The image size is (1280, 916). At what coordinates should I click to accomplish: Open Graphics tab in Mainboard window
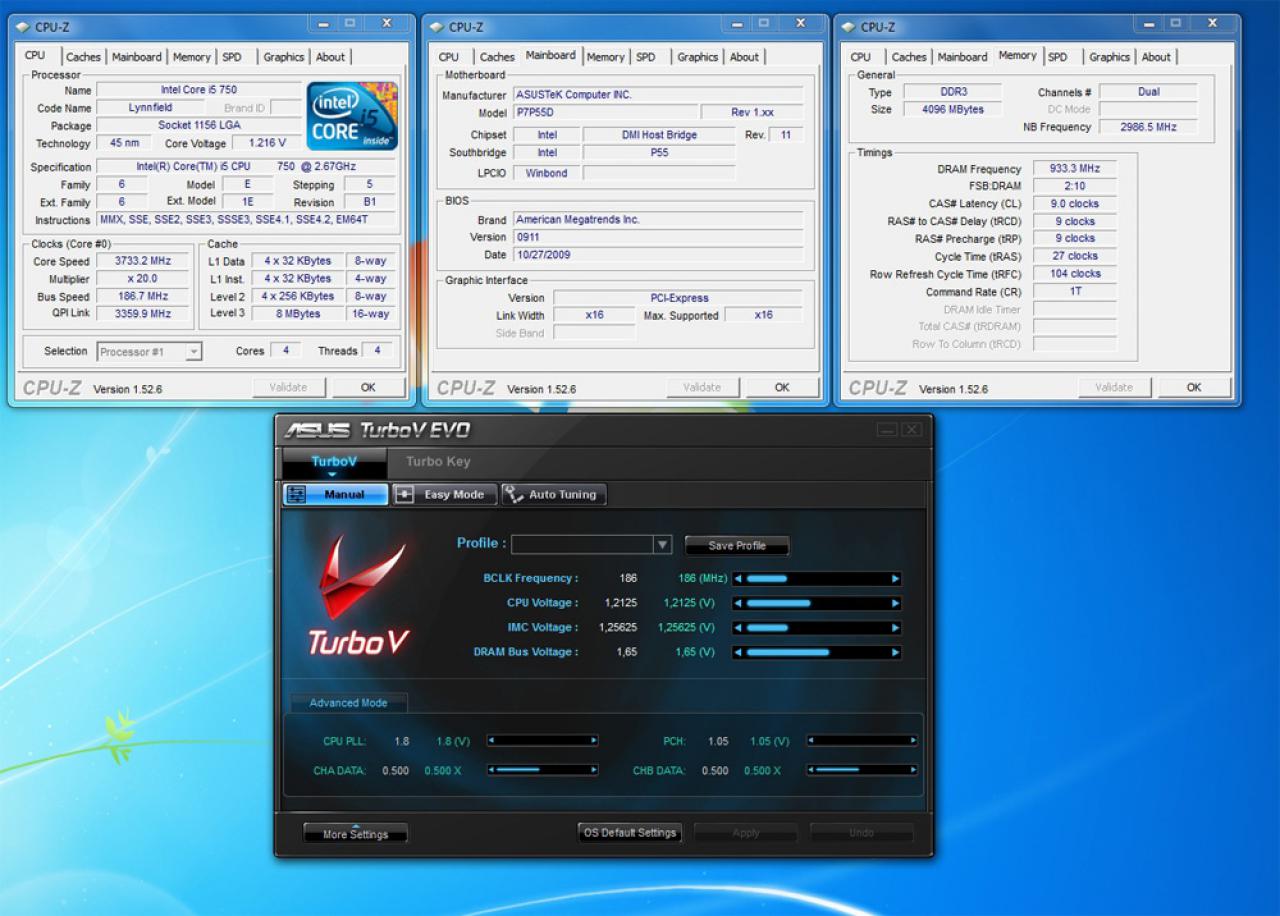tap(697, 57)
